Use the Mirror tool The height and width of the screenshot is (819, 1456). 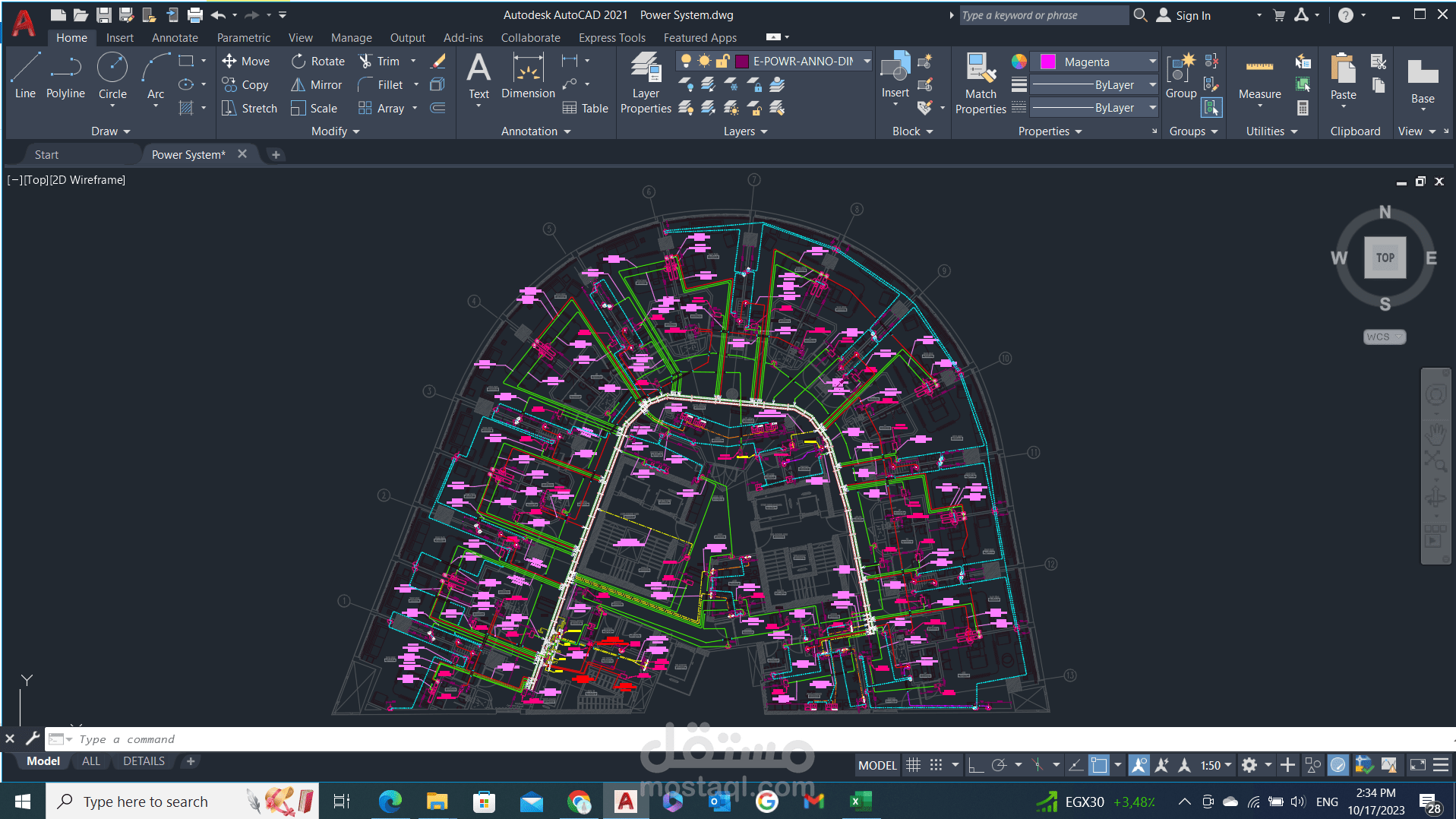316,85
